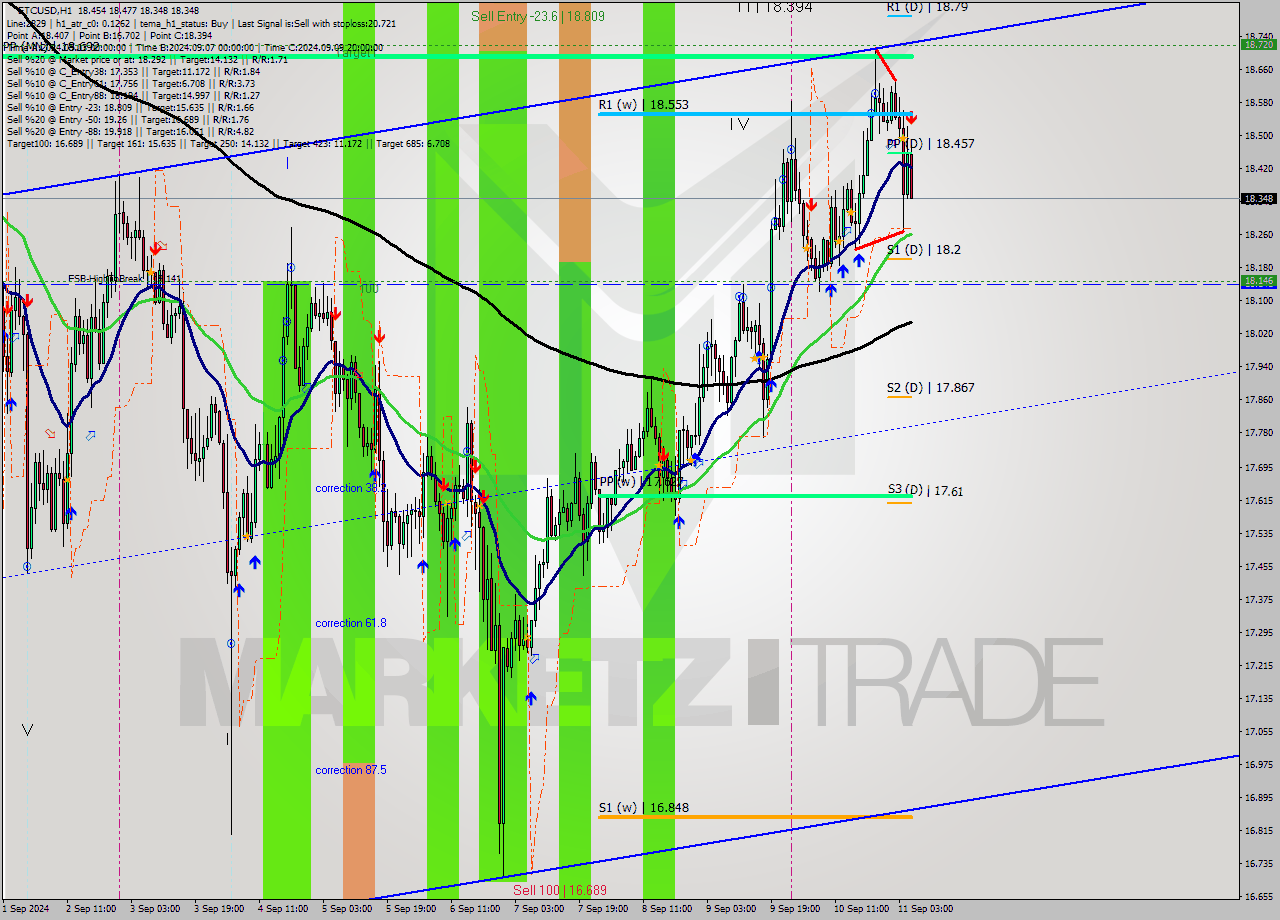This screenshot has height=920, width=1280.
Task: Click the current price tag 18.348
Action: (x=1258, y=199)
